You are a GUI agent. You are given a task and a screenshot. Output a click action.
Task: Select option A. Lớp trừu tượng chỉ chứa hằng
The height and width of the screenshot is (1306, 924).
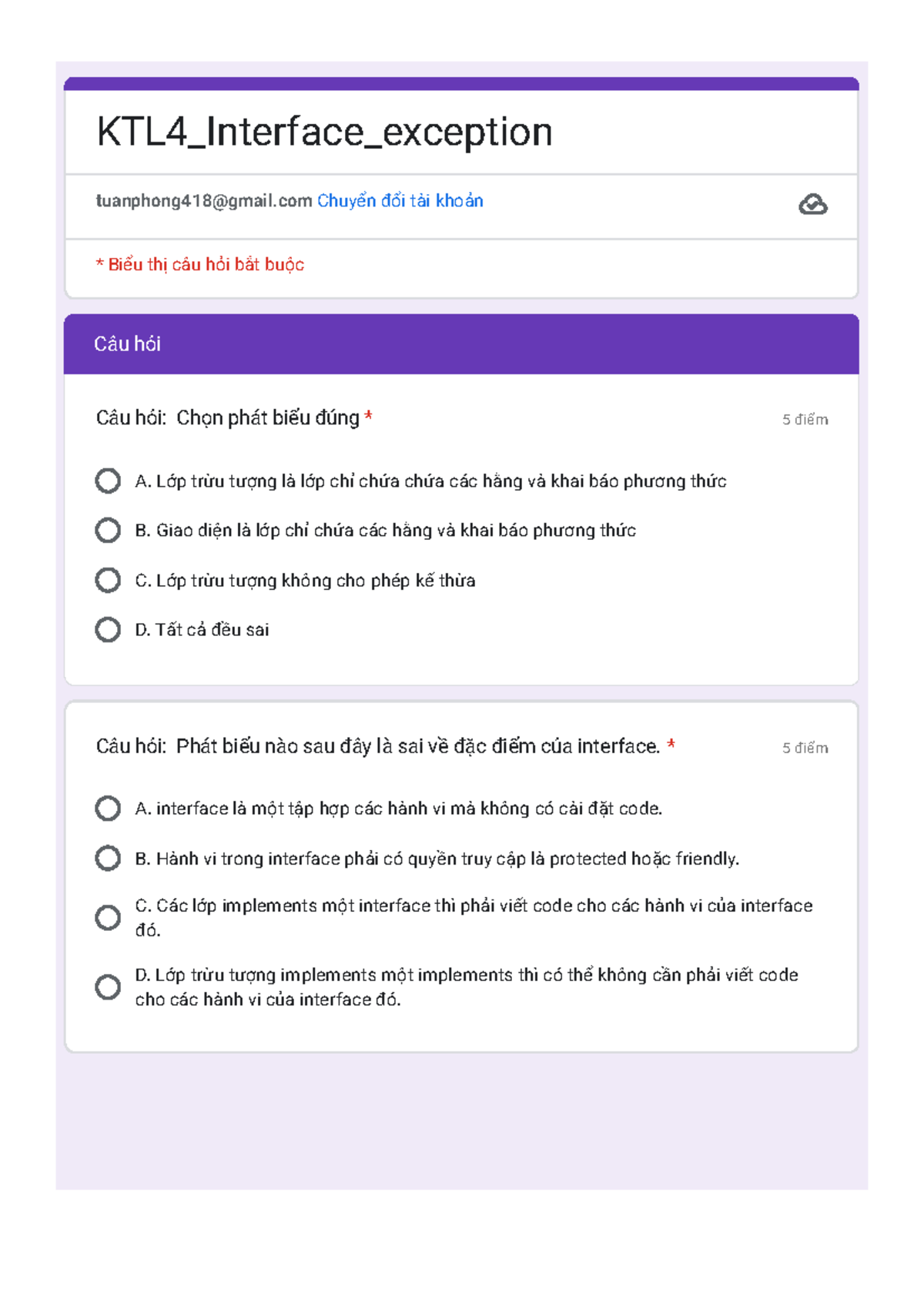tap(108, 481)
